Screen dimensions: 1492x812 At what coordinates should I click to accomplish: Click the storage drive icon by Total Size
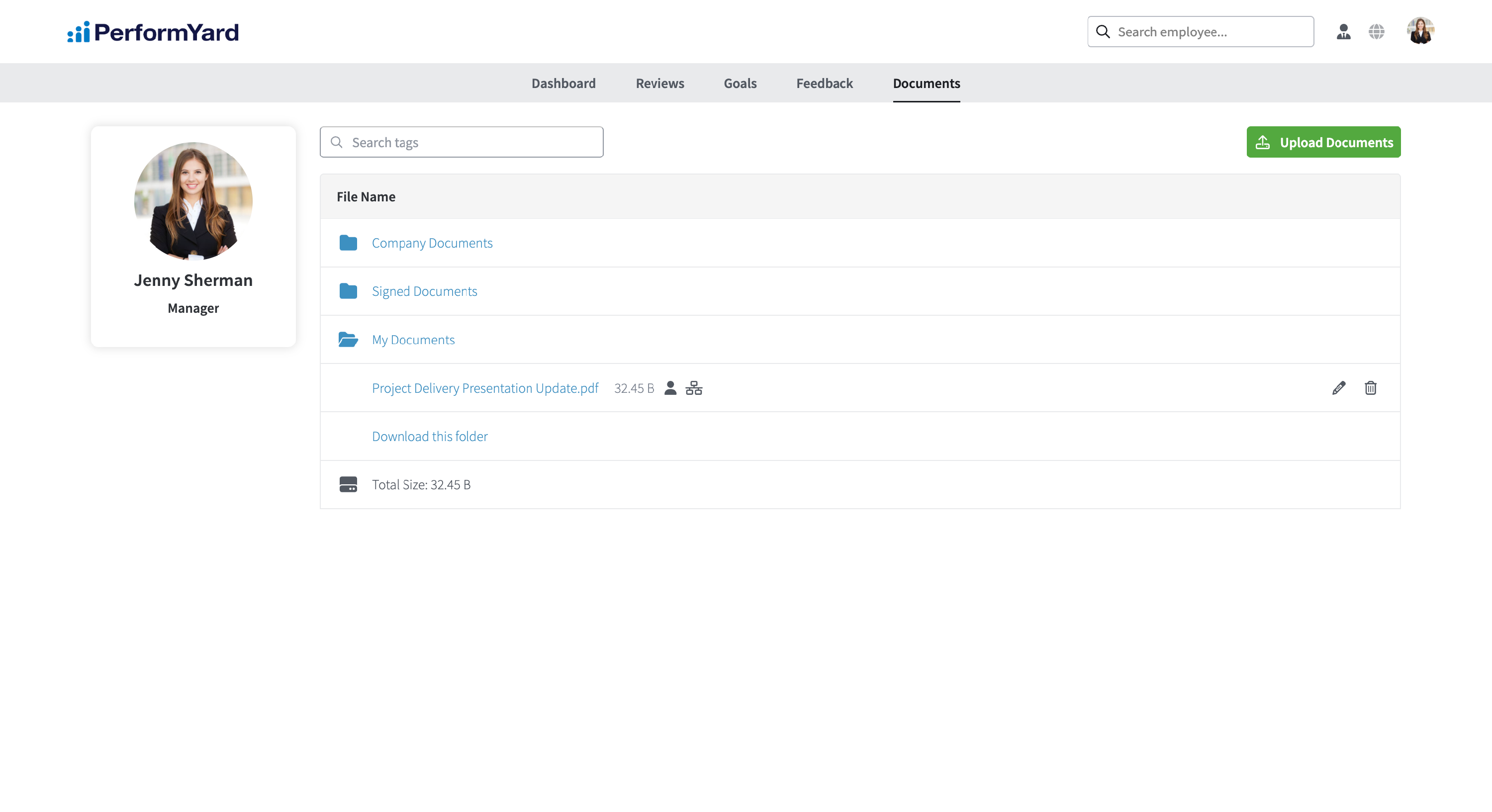tap(348, 484)
